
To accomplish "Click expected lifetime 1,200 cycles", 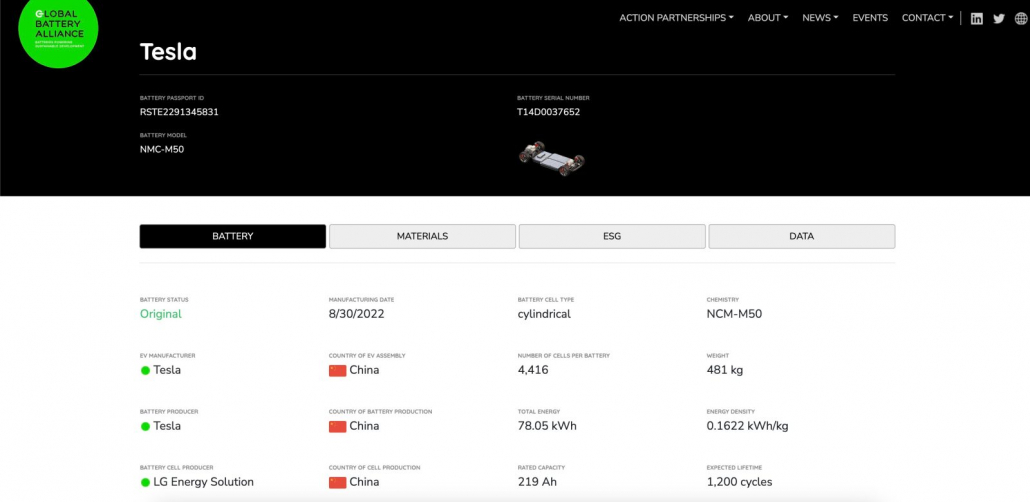I will click(x=740, y=482).
